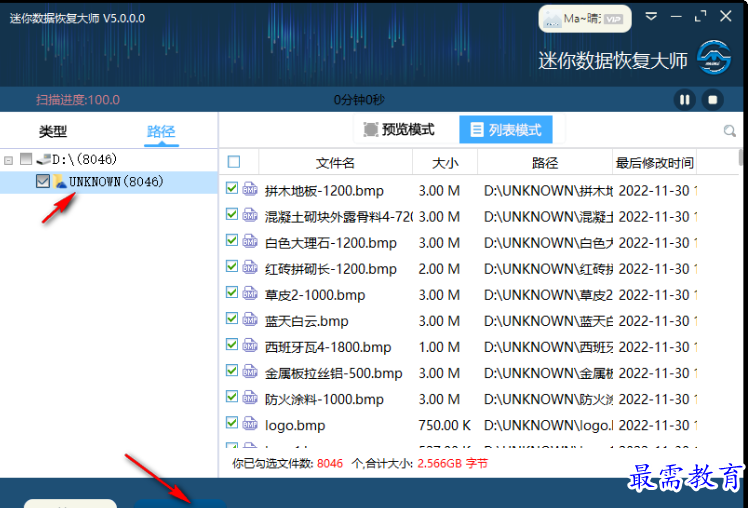Uncheck logo.bmp checkbox
The width and height of the screenshot is (751, 508).
232,422
